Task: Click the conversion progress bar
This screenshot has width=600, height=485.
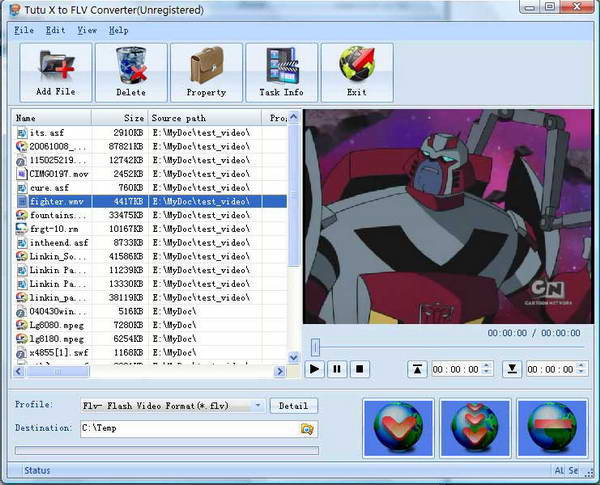Action: coord(167,451)
